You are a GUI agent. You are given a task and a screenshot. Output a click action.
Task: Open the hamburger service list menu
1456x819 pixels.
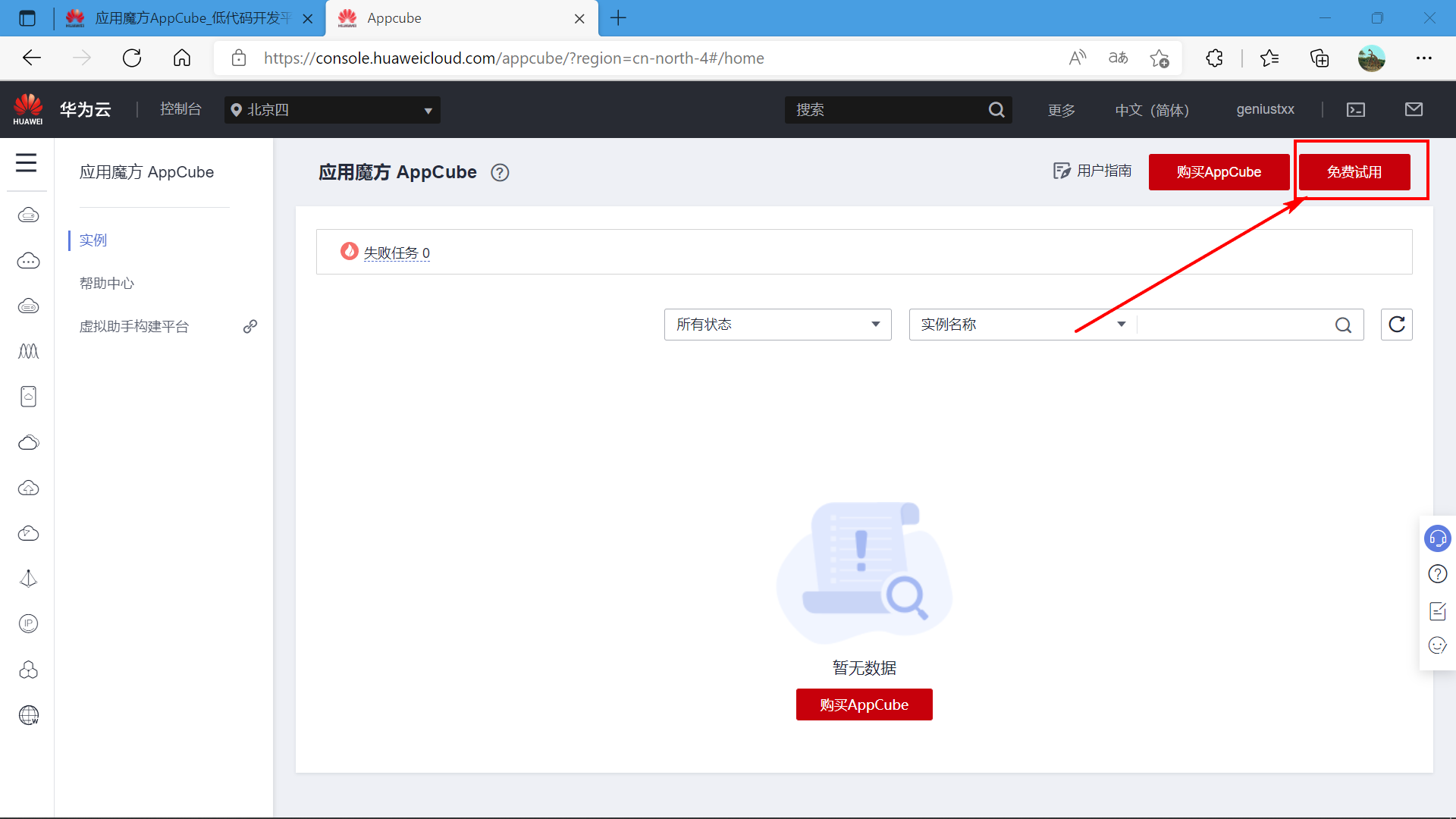pos(27,162)
